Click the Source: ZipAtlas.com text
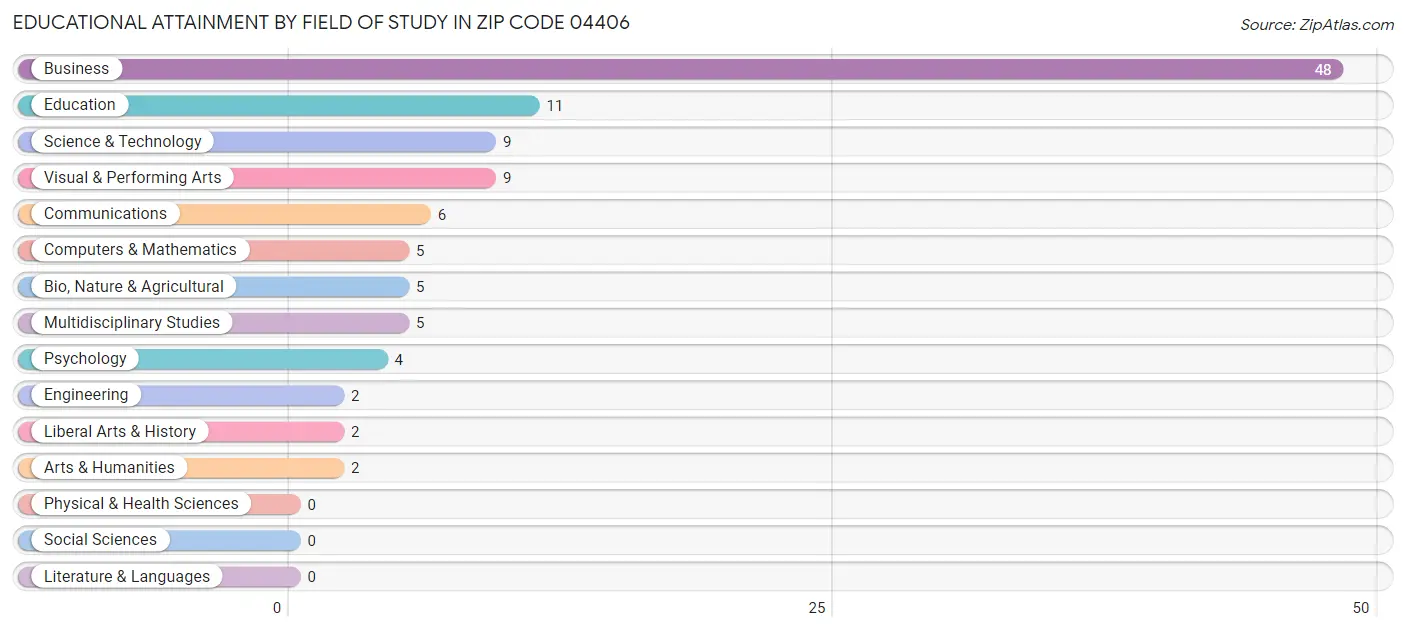The height and width of the screenshot is (631, 1406). (1317, 25)
